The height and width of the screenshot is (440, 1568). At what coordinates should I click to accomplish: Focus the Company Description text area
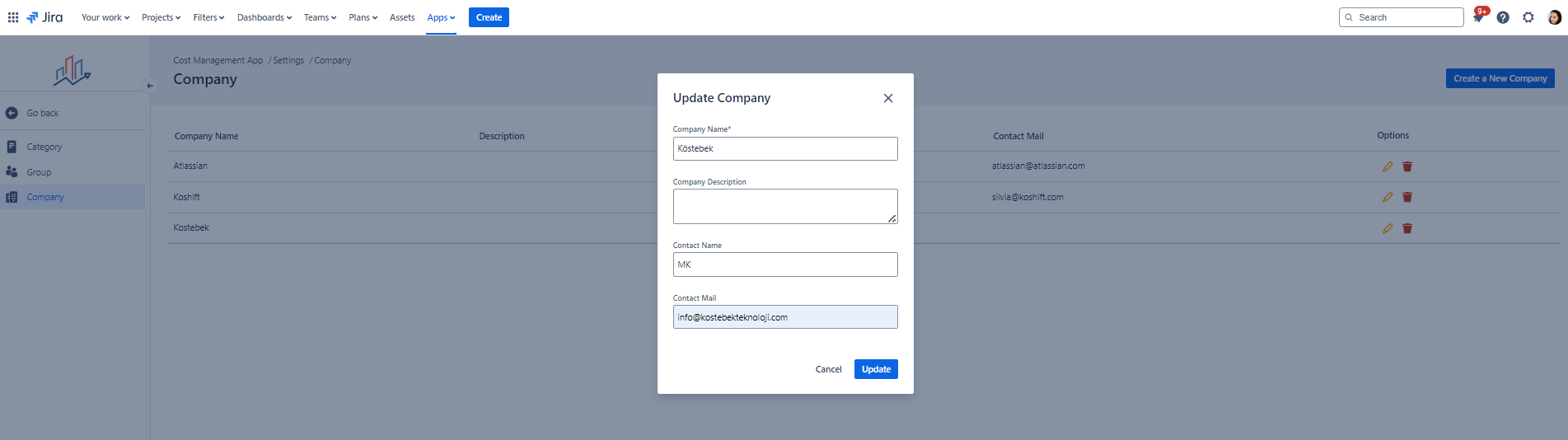pos(785,206)
